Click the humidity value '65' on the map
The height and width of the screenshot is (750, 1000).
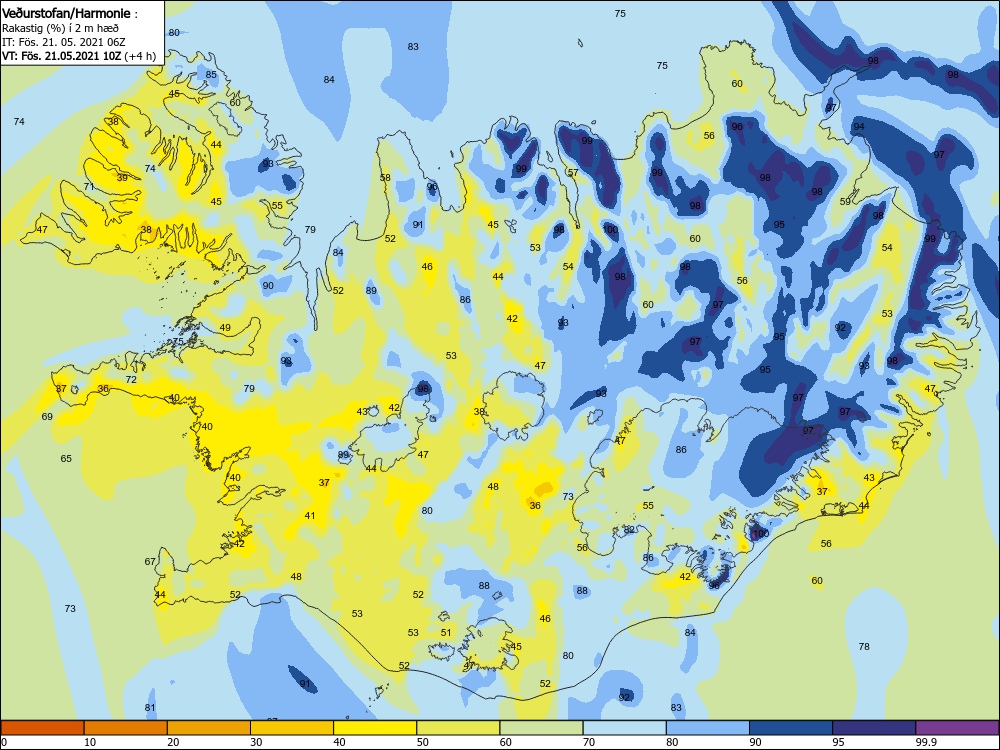point(66,459)
